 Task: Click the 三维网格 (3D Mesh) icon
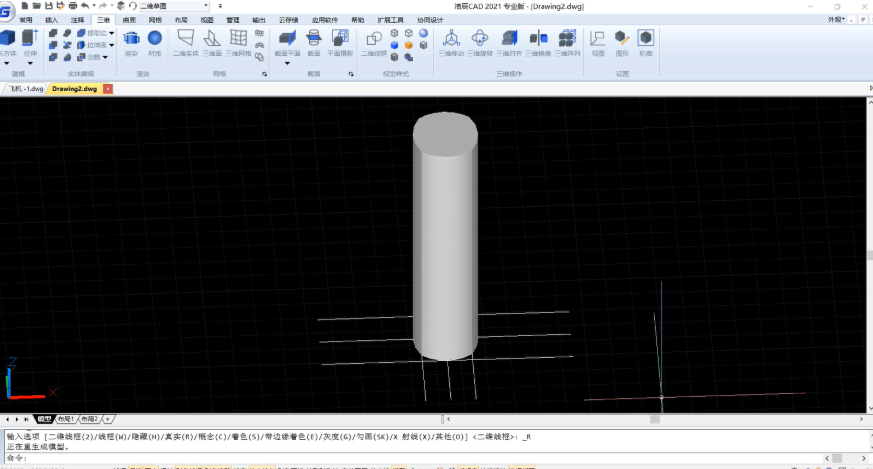tap(239, 39)
